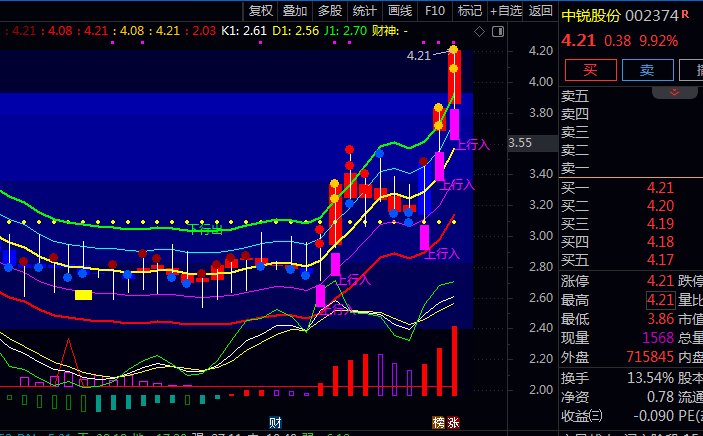Click the 0.38 price change value

(x=617, y=41)
